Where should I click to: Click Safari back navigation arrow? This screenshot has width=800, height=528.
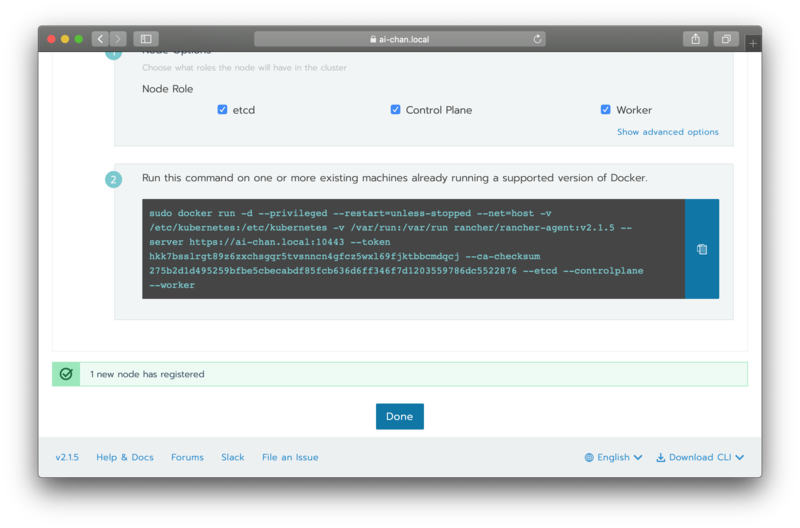pyautogui.click(x=100, y=39)
